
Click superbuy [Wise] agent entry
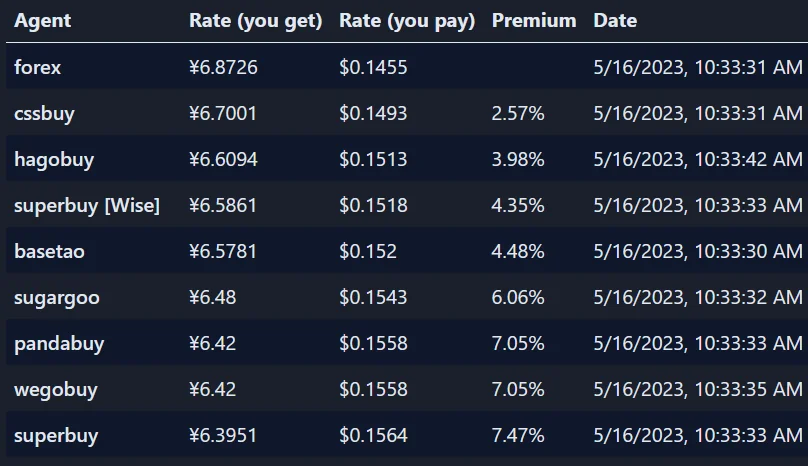[x=87, y=206]
